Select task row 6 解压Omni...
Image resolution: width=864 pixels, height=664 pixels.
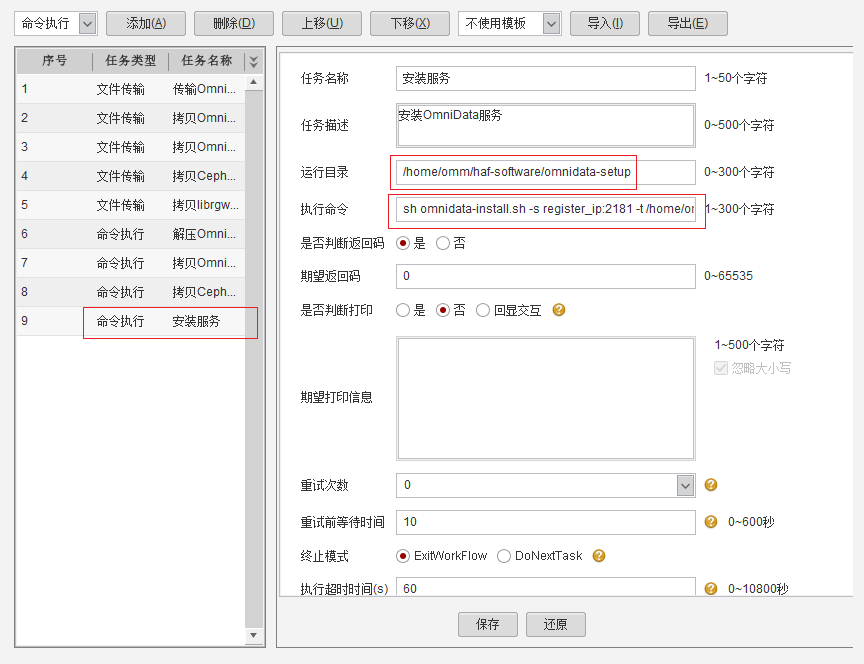[x=131, y=234]
